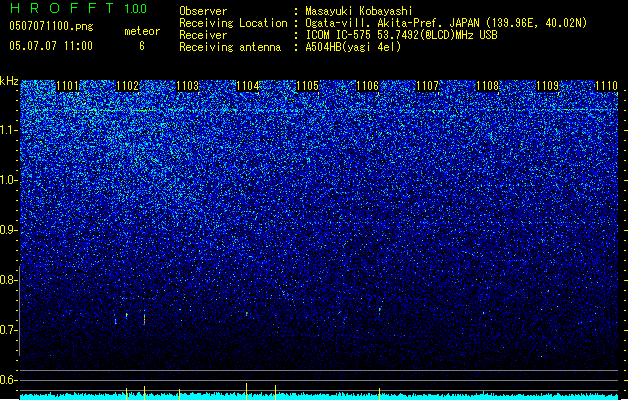Click the 1105 time axis label

pyautogui.click(x=307, y=86)
